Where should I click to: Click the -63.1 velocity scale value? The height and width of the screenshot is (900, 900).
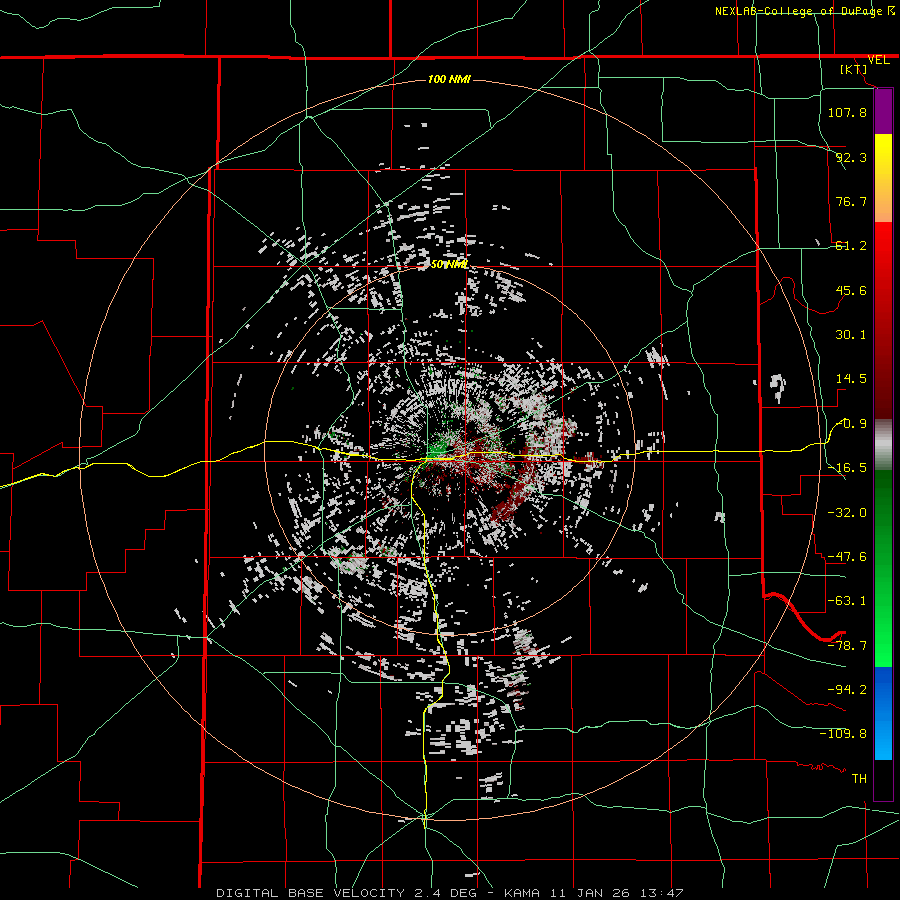point(847,601)
